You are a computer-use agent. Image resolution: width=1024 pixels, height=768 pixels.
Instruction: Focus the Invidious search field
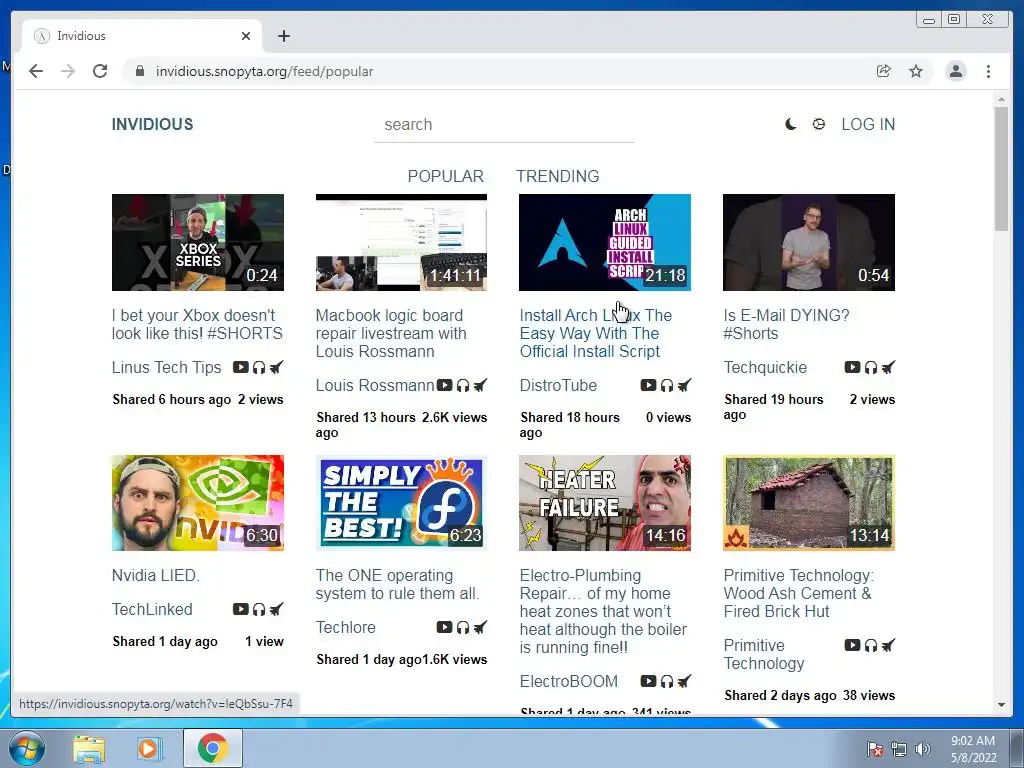(x=504, y=125)
